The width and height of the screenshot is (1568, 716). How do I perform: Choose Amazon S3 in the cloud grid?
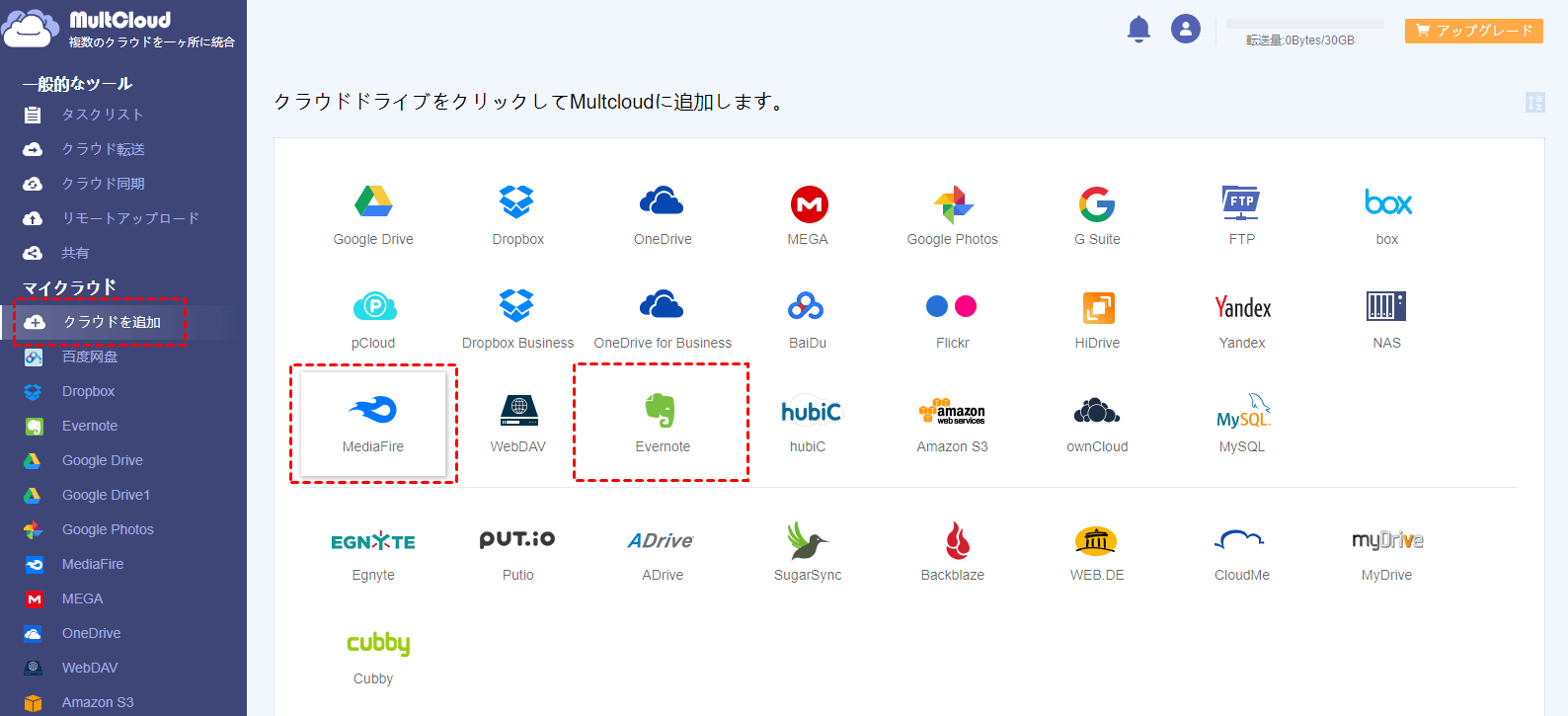point(953,424)
